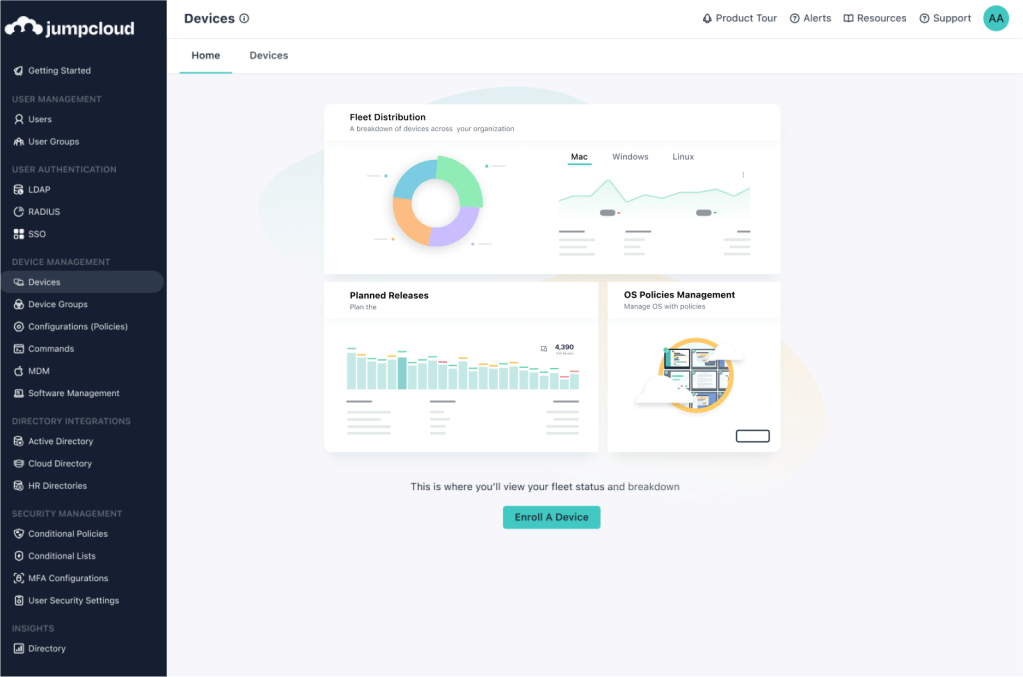Click the RADIUS icon in the sidebar
Image resolution: width=1023 pixels, height=677 pixels.
click(x=18, y=212)
